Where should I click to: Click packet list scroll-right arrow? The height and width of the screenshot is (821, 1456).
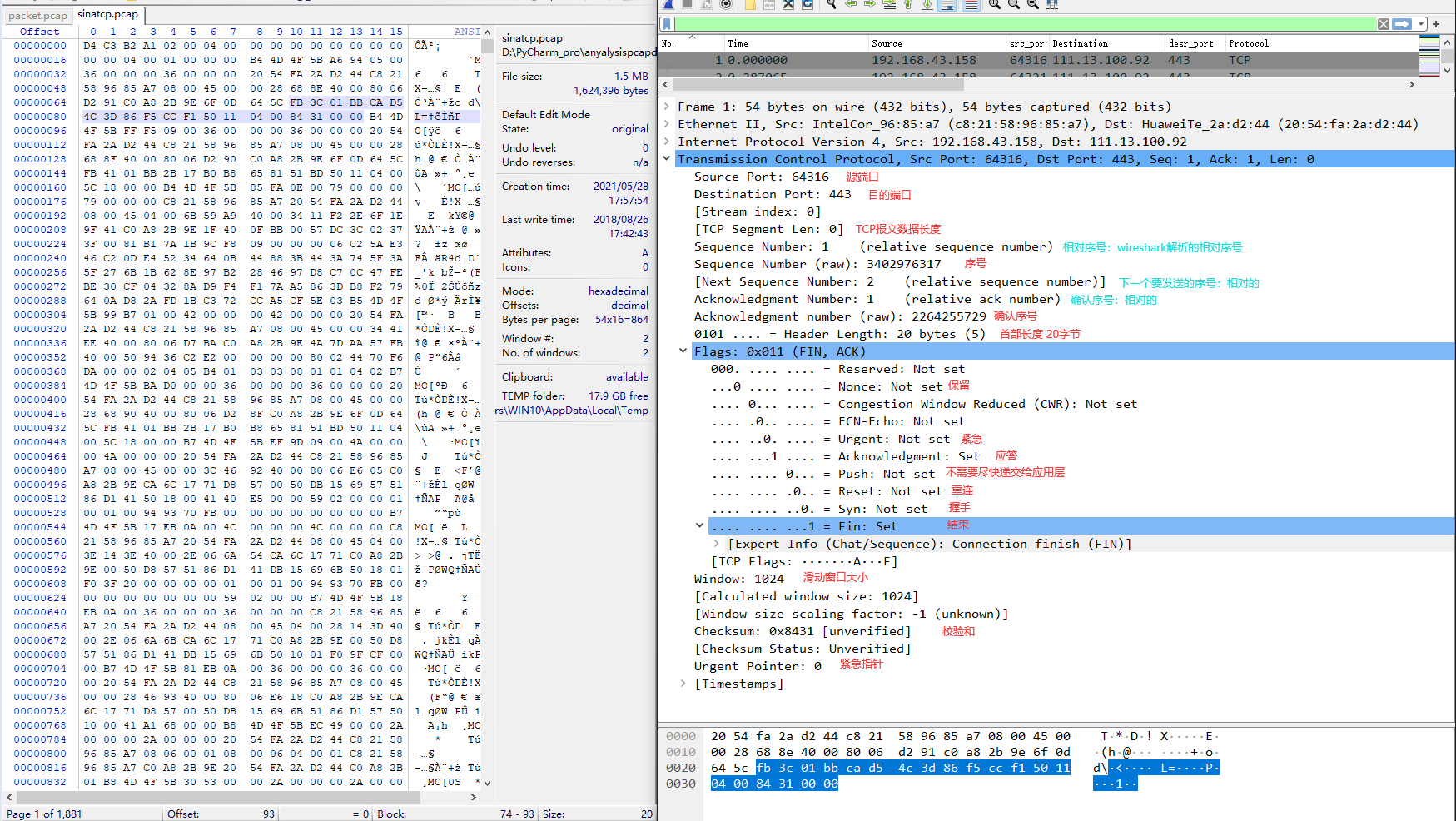1411,84
